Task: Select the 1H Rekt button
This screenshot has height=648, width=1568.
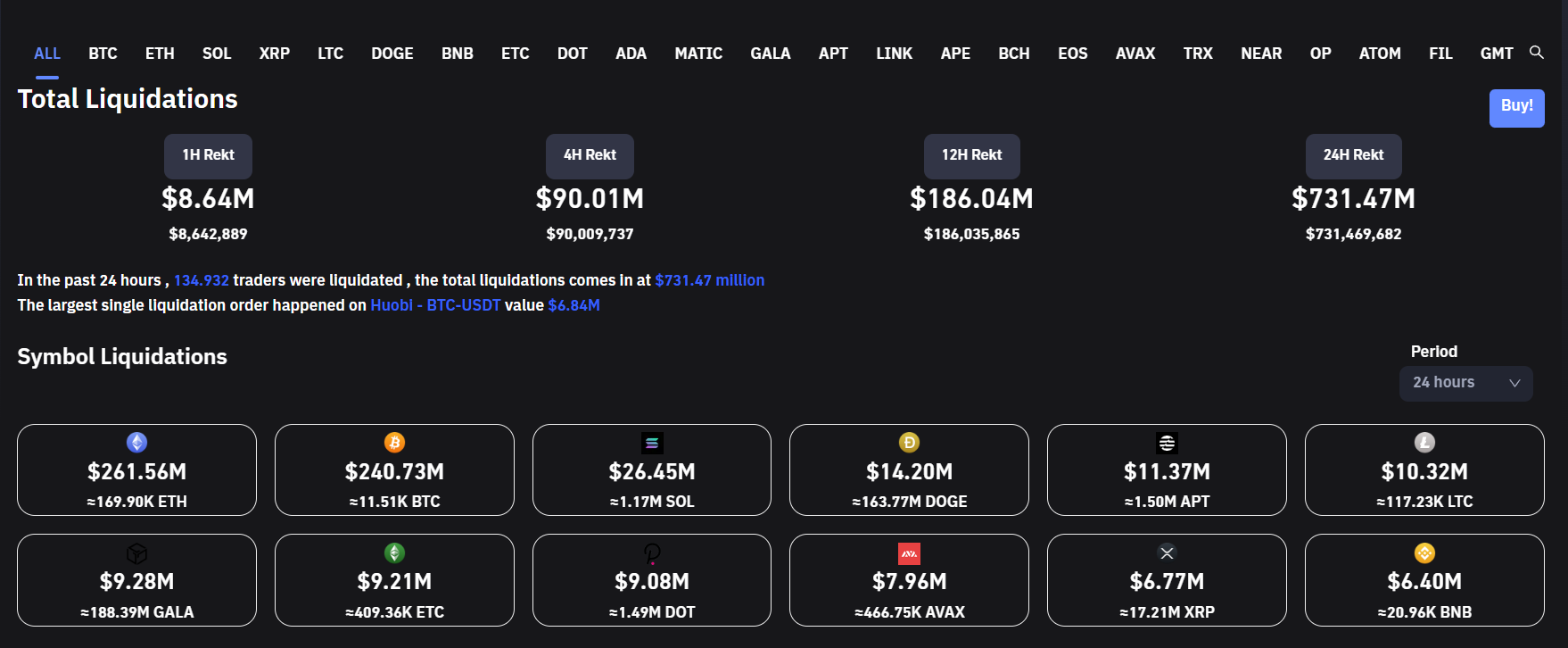Action: point(208,155)
